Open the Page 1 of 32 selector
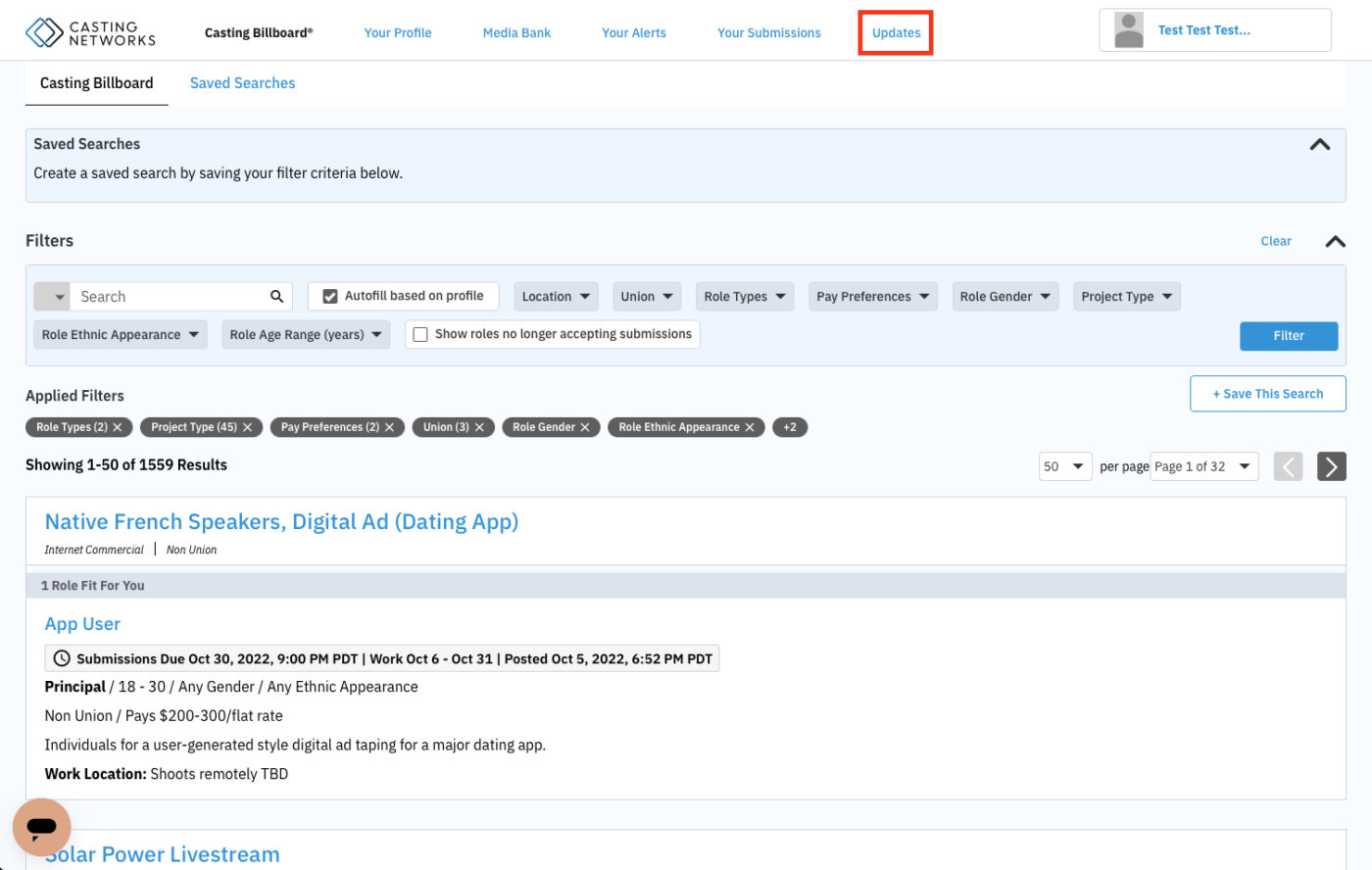 tap(1204, 466)
